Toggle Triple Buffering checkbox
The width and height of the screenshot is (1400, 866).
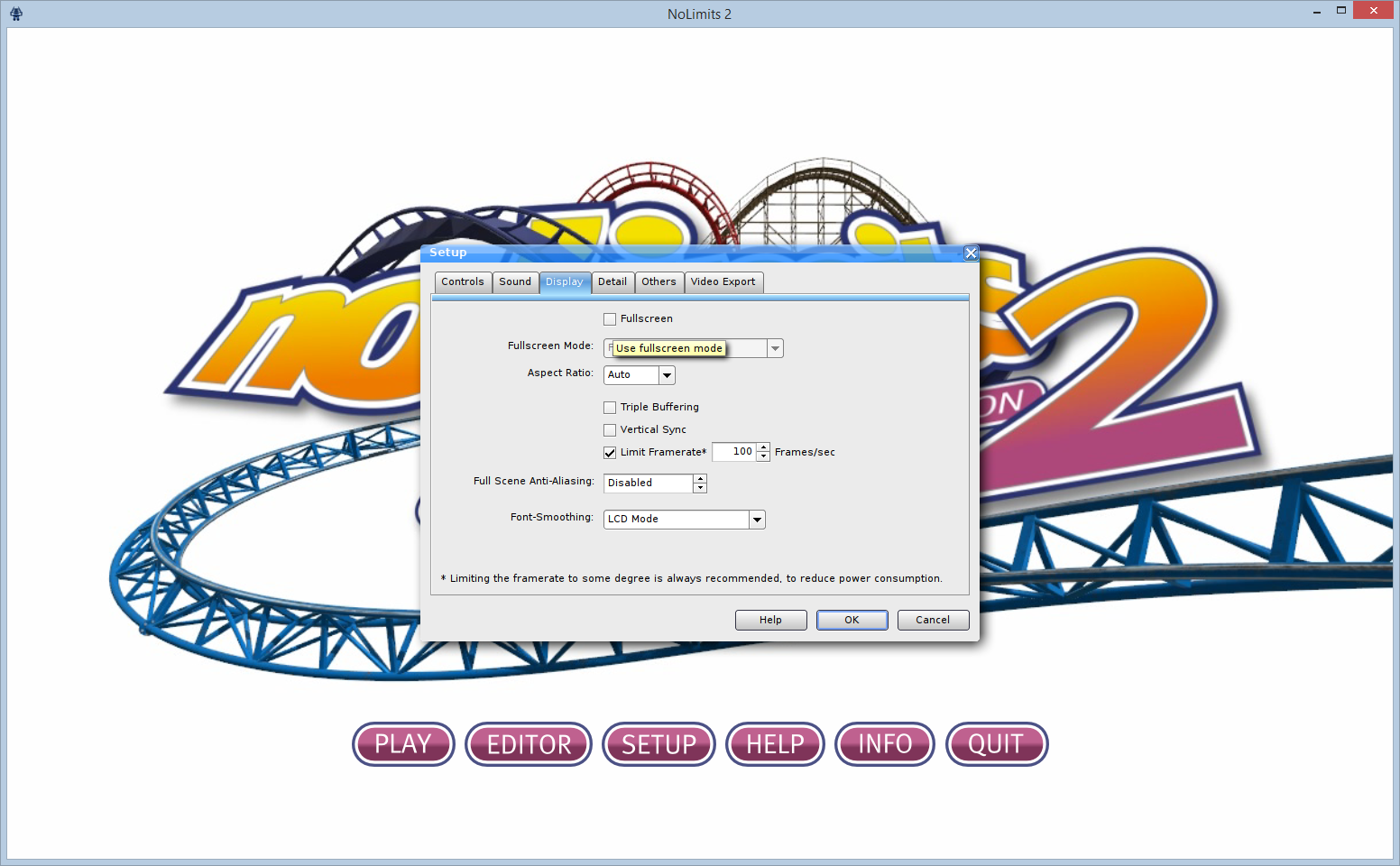pos(610,408)
